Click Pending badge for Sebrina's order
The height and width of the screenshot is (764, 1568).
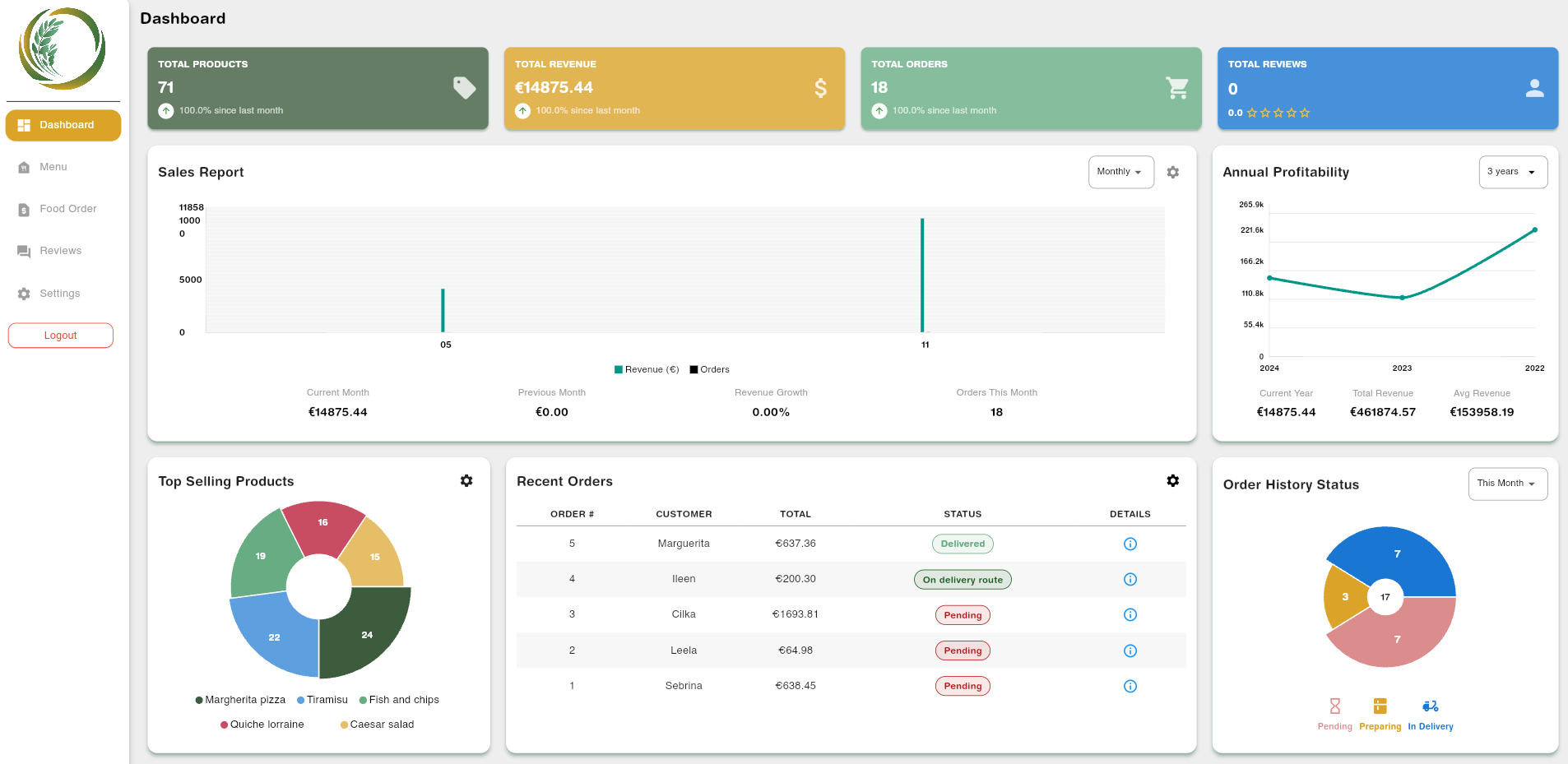click(x=963, y=686)
